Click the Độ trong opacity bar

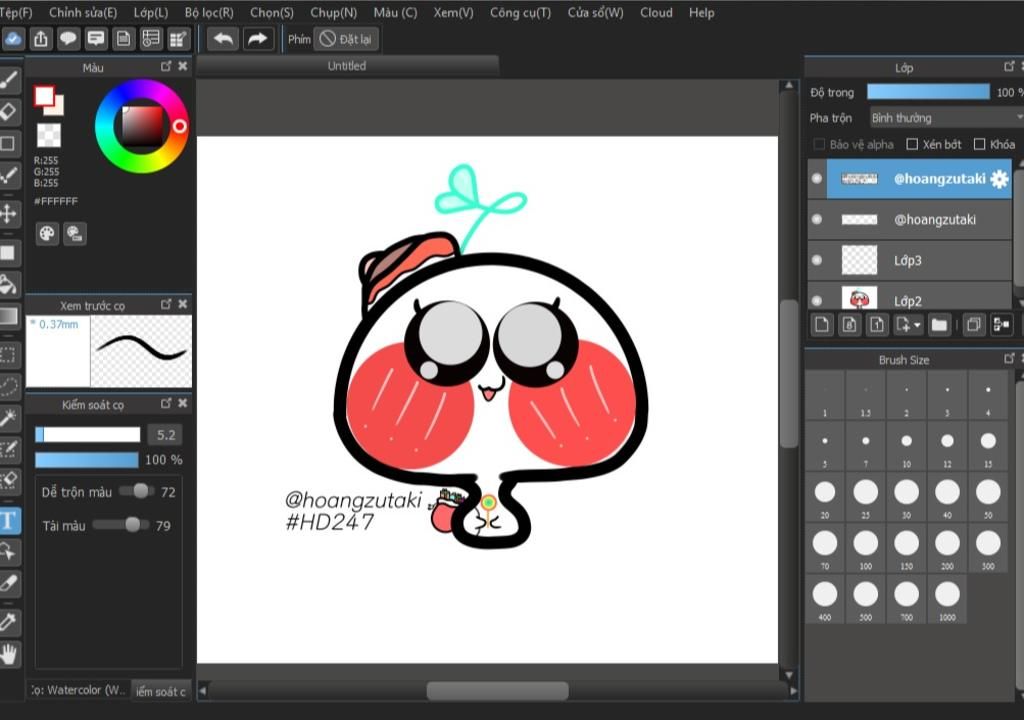(x=928, y=92)
